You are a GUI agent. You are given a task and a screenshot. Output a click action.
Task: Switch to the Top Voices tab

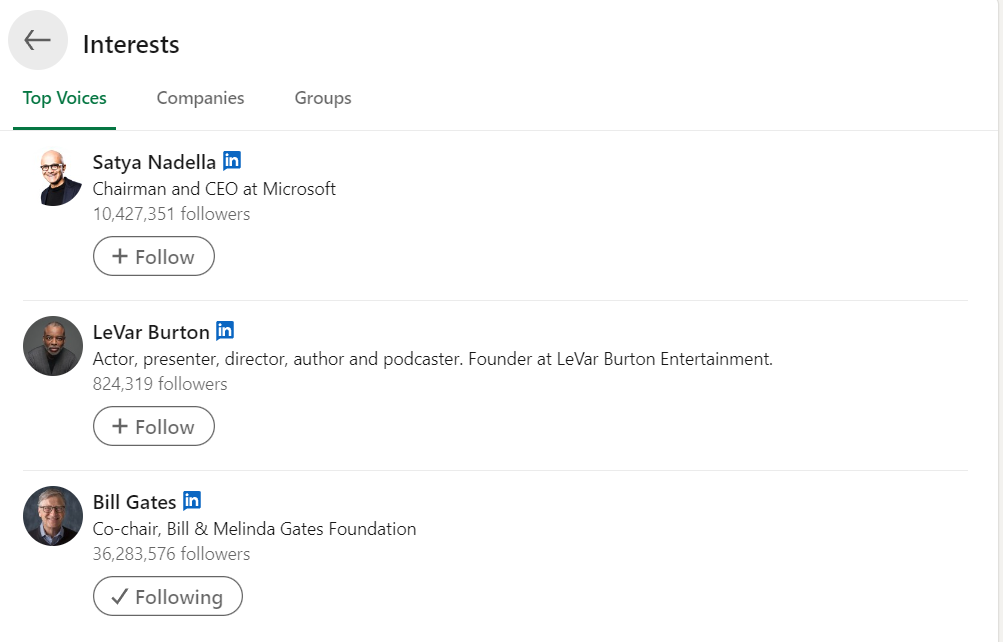click(65, 98)
